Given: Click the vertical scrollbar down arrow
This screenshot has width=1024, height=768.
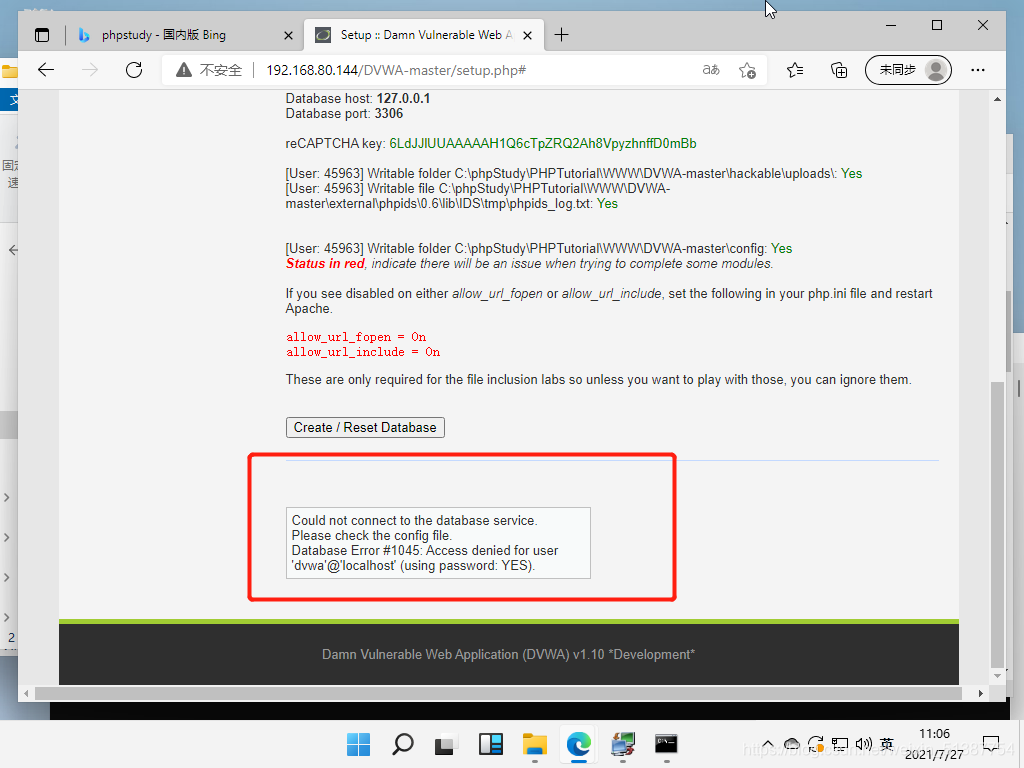Looking at the screenshot, I should (997, 676).
